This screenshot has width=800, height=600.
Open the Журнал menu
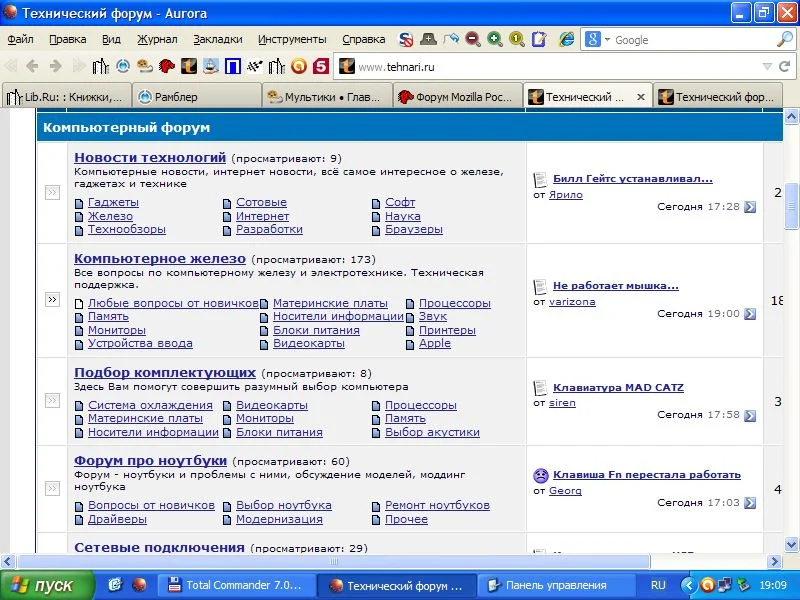(157, 39)
